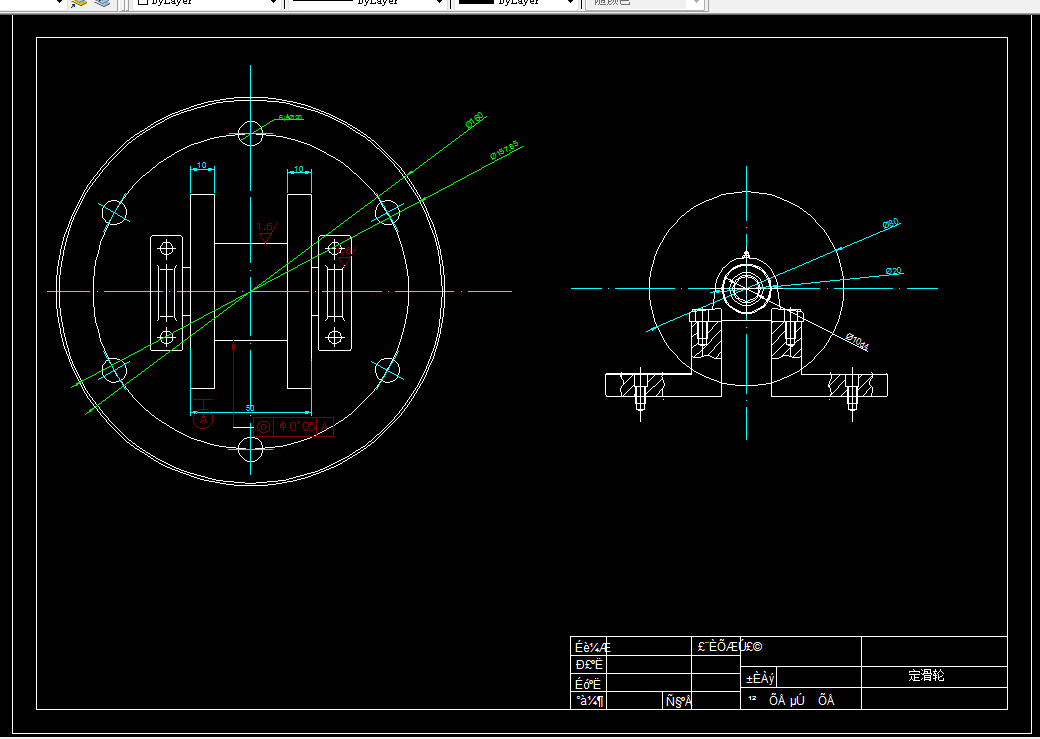Select the "10" dimension above the left flange
1040x739 pixels.
(202, 165)
